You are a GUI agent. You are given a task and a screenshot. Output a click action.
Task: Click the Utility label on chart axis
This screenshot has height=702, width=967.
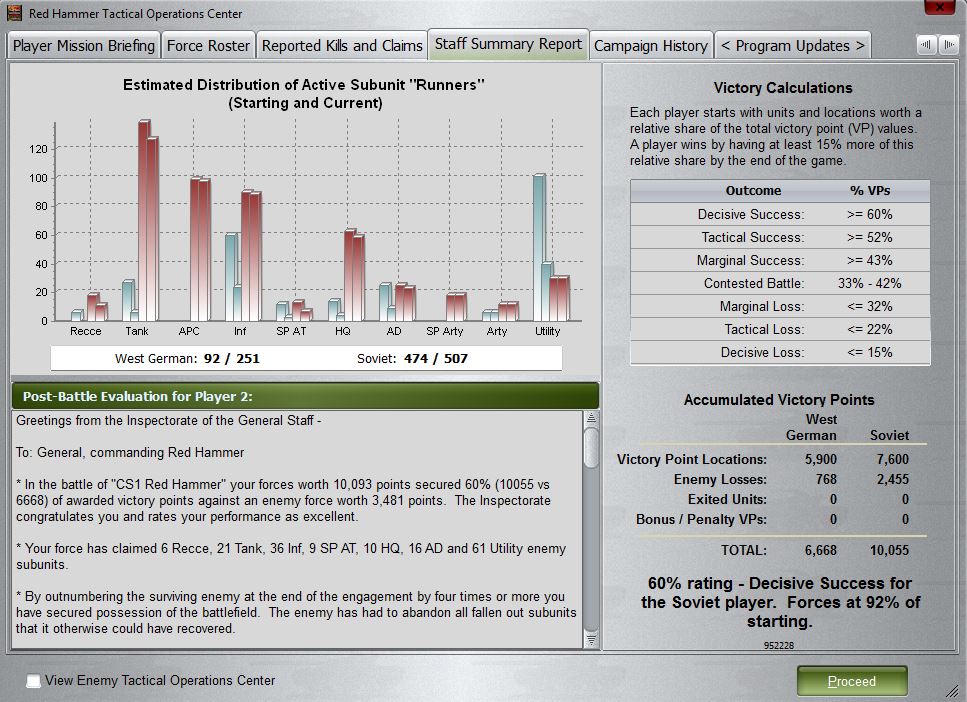[x=548, y=331]
